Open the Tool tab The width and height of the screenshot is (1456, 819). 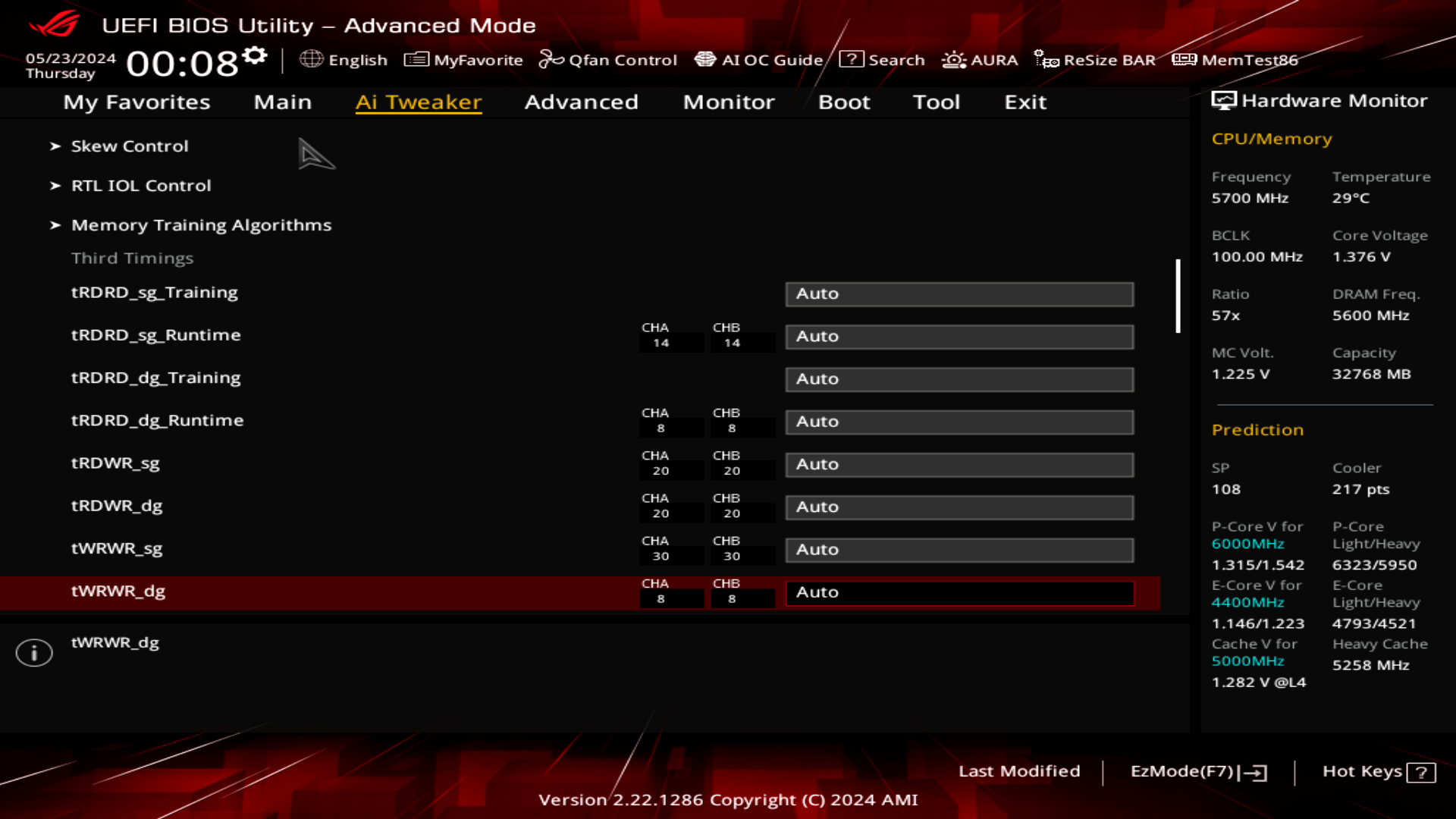coord(937,102)
